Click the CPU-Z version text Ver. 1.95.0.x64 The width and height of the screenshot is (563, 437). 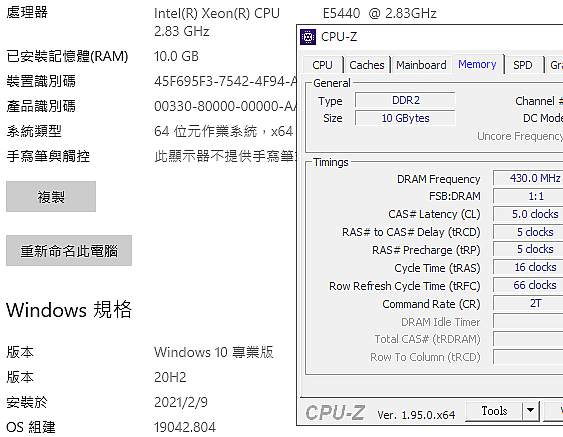coord(416,415)
